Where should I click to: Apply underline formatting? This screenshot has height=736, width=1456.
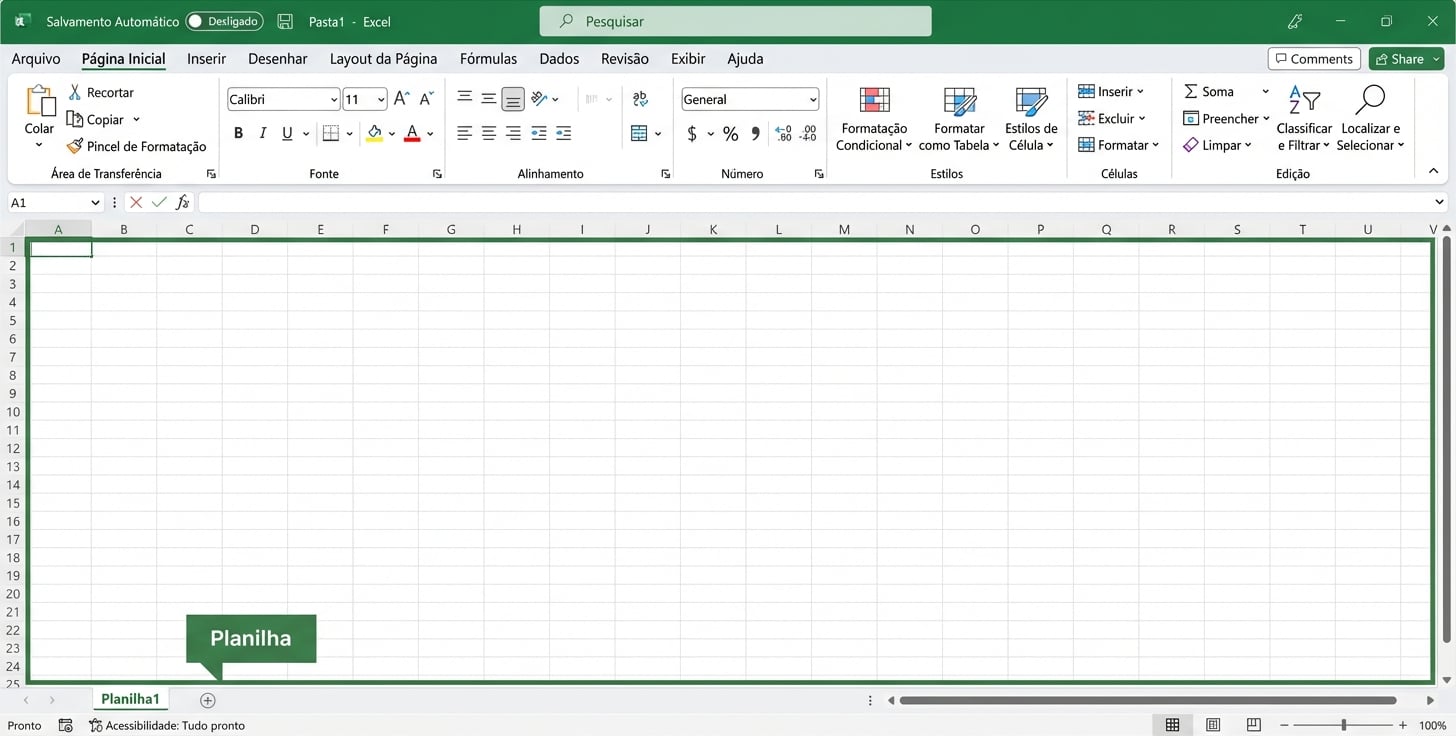287,133
